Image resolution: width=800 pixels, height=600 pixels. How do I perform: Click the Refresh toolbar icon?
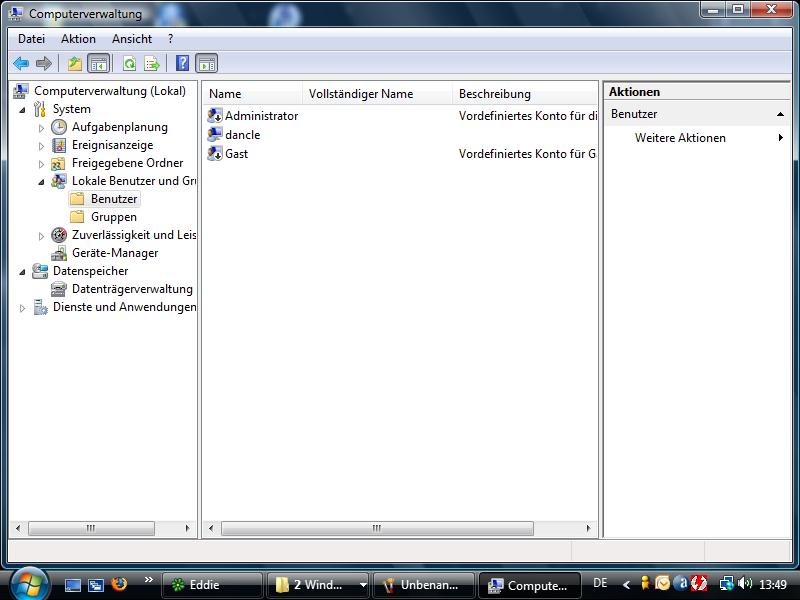pos(129,64)
